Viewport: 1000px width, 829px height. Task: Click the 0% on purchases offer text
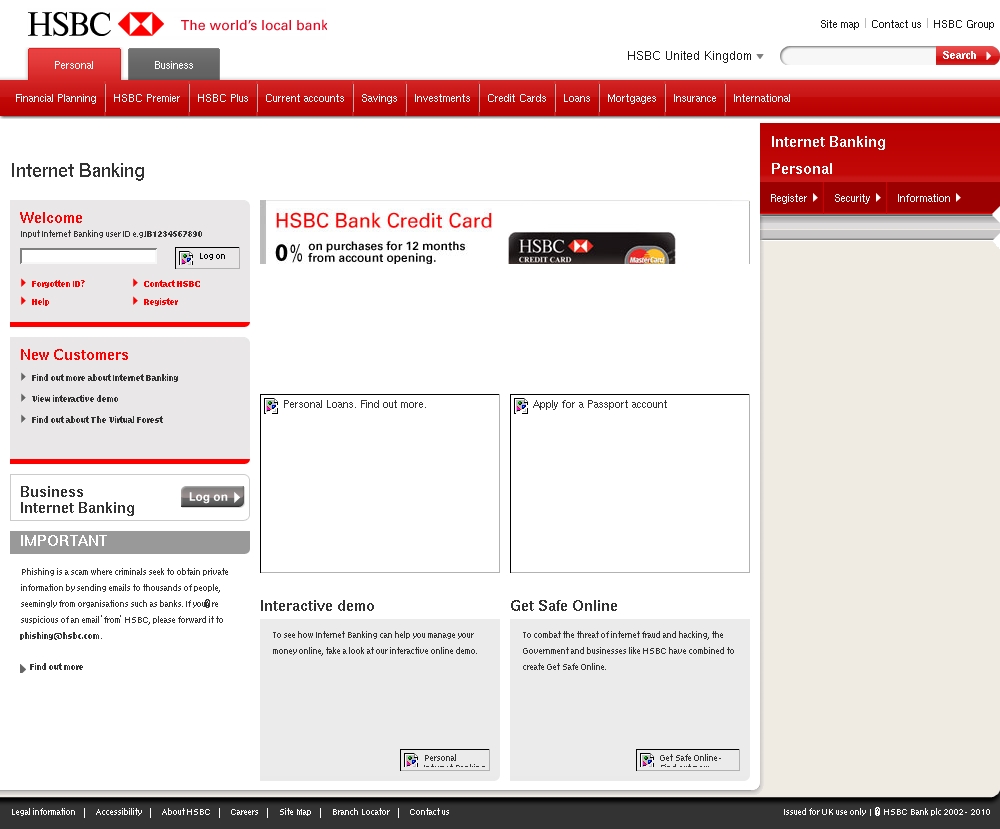371,253
